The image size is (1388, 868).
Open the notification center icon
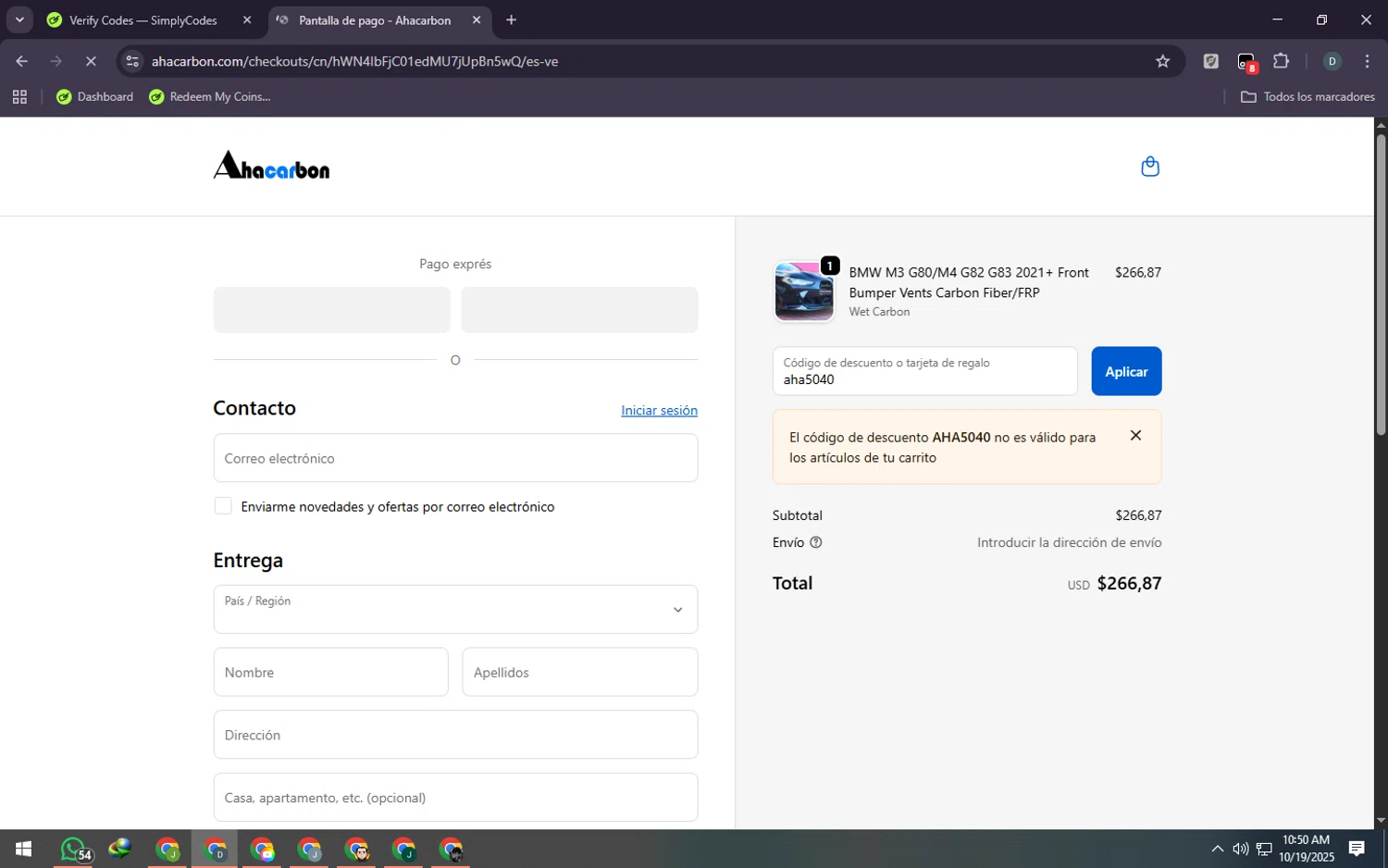point(1357,849)
